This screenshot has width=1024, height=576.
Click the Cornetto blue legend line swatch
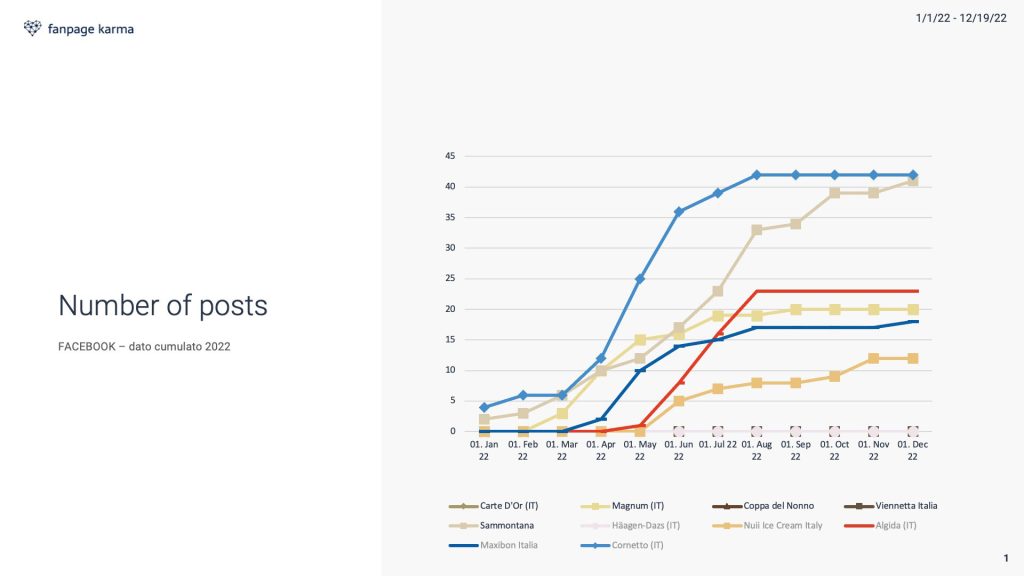(x=595, y=545)
